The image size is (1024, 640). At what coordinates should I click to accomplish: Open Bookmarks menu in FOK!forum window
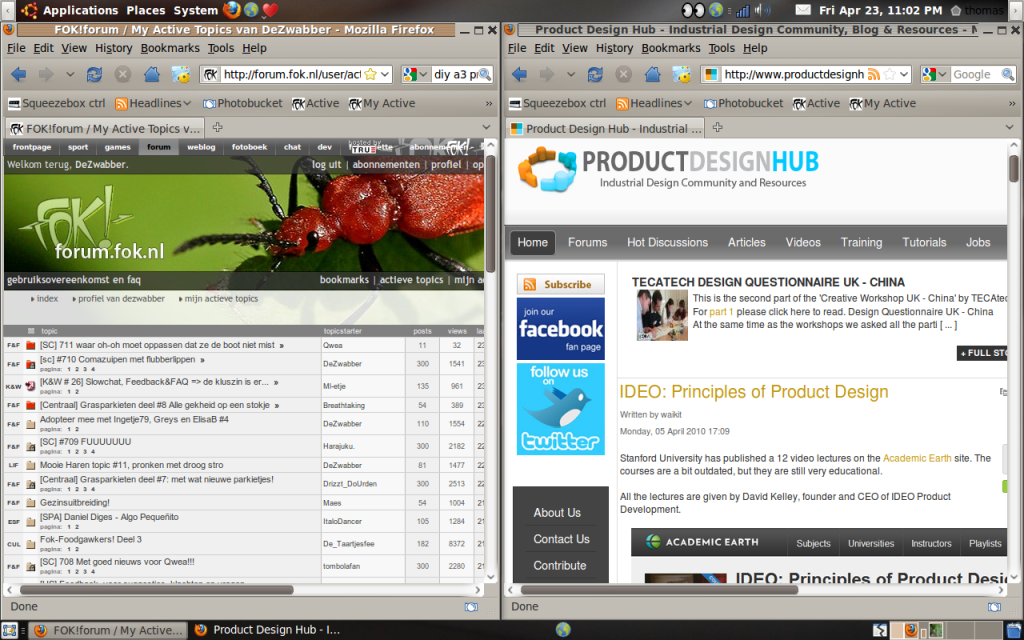[170, 48]
